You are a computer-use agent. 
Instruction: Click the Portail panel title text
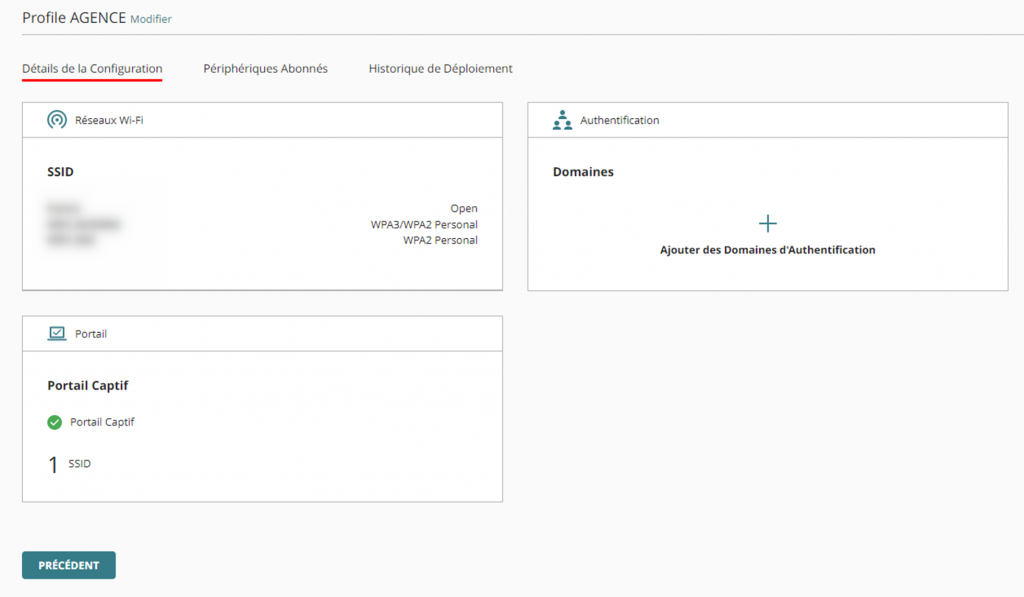(x=91, y=334)
